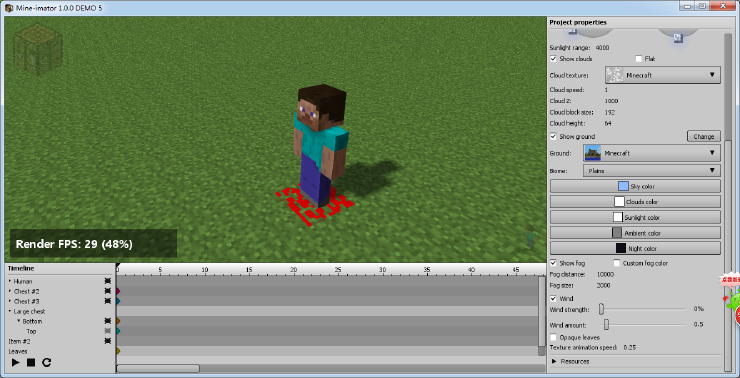Click the Play button in timeline
The image size is (740, 378).
(16, 362)
